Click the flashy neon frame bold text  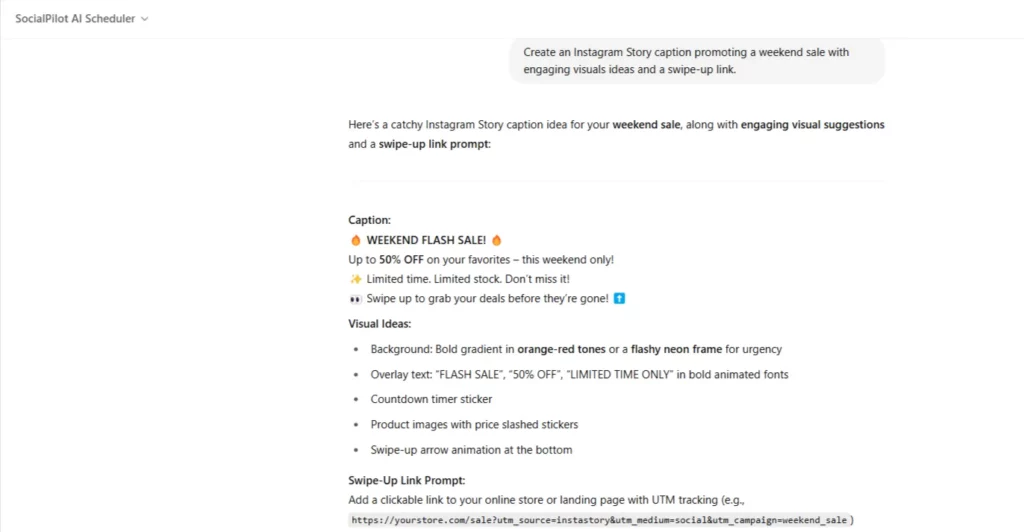point(677,349)
